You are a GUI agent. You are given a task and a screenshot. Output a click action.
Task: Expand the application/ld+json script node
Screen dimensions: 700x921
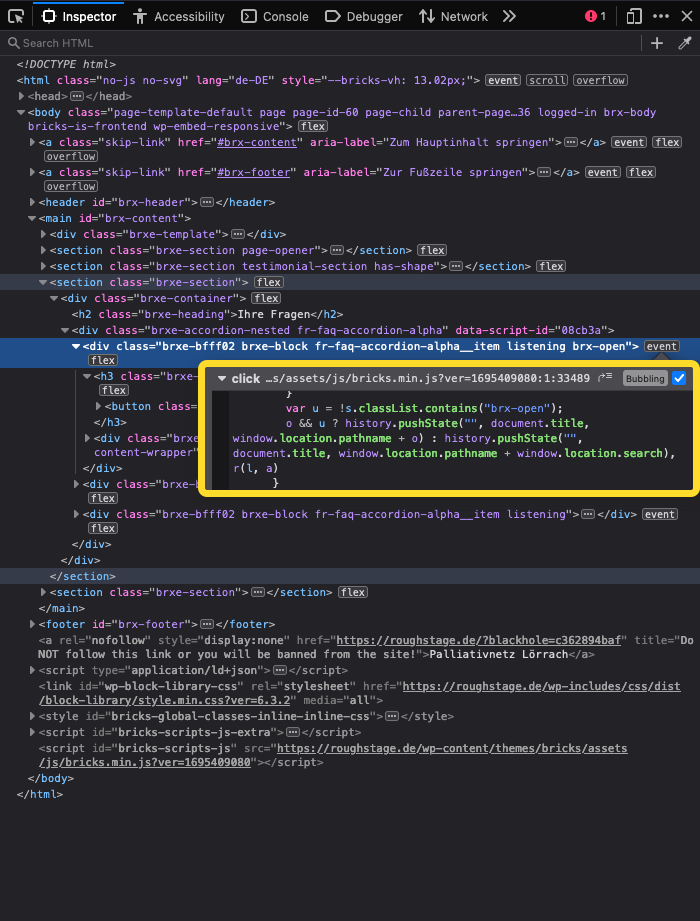click(33, 670)
